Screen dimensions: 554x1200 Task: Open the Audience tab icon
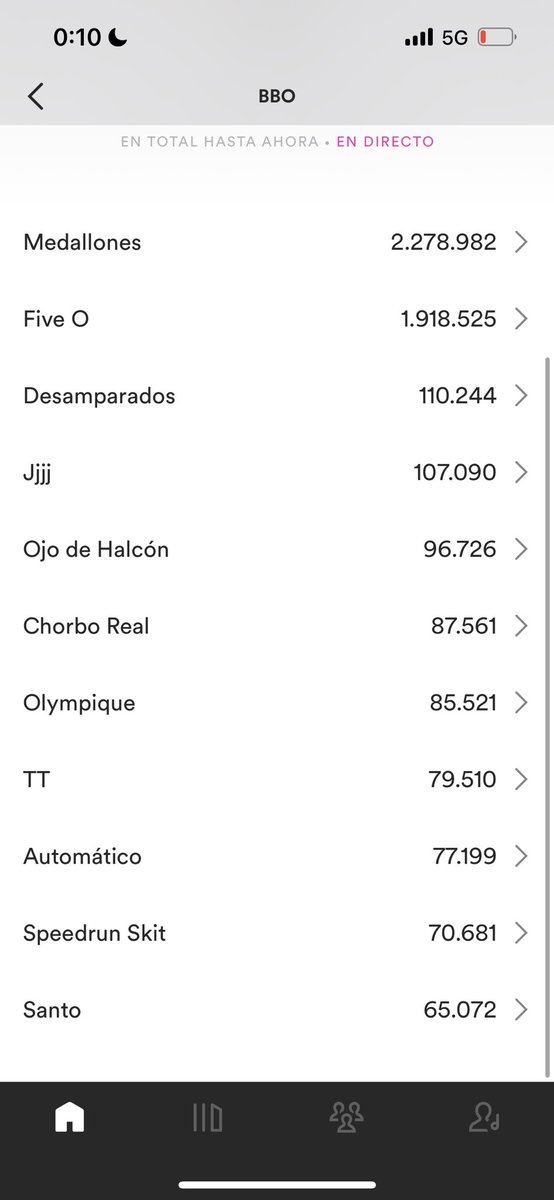(346, 1117)
